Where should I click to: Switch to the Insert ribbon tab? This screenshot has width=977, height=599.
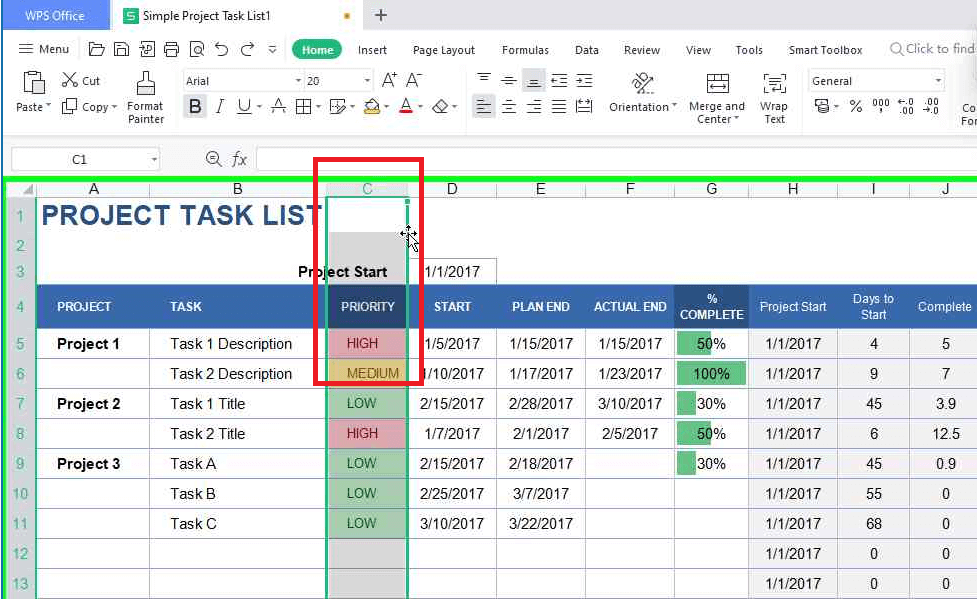tap(372, 50)
